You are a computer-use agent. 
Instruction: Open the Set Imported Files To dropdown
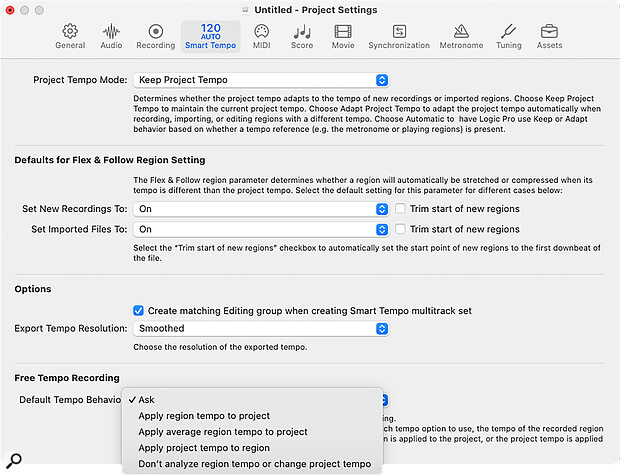[261, 229]
